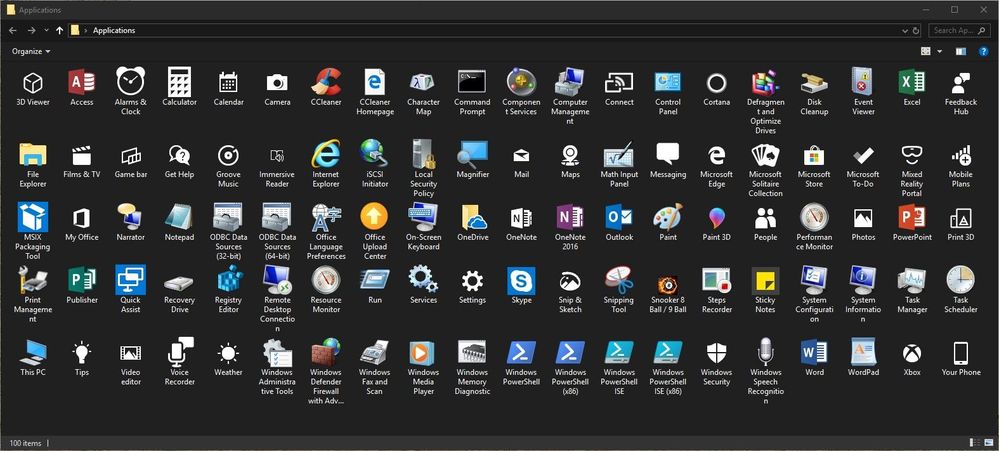Select the Paint 3D icon

(716, 218)
